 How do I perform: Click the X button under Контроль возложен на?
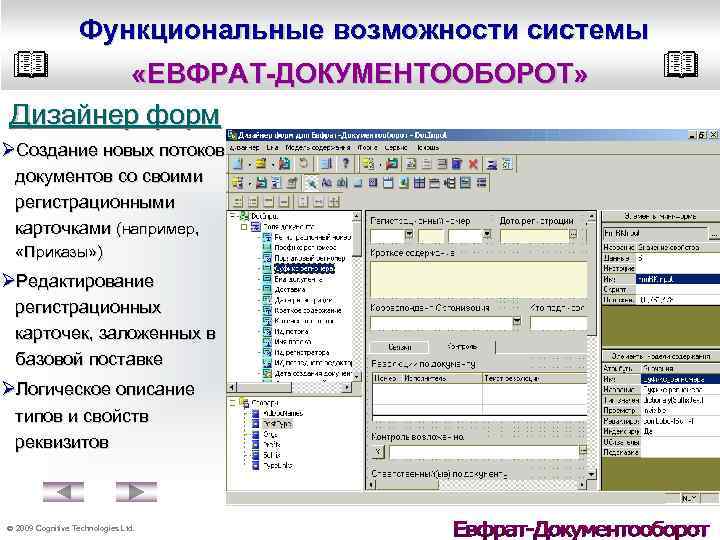point(378,452)
